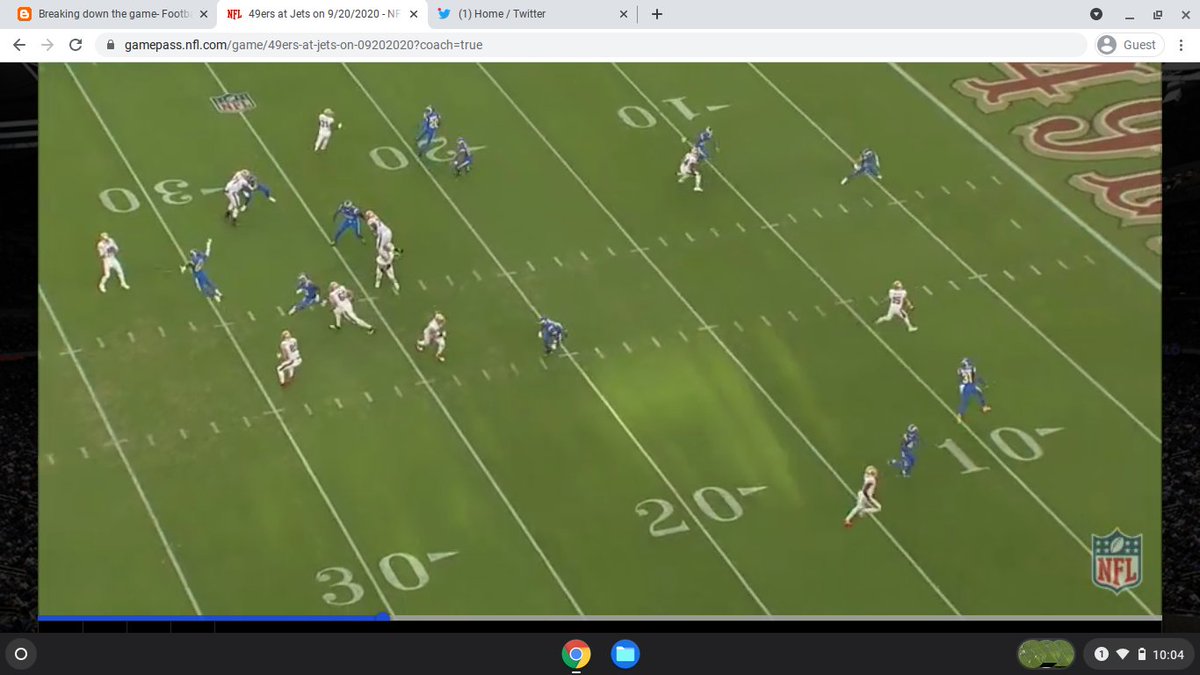Select the 49ers at Jets tab

pyautogui.click(x=320, y=14)
